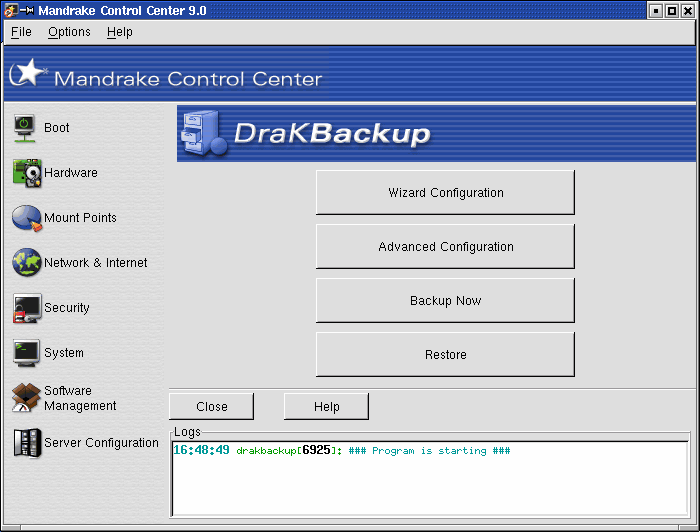
Task: Start the Wizard Configuration
Action: (445, 192)
